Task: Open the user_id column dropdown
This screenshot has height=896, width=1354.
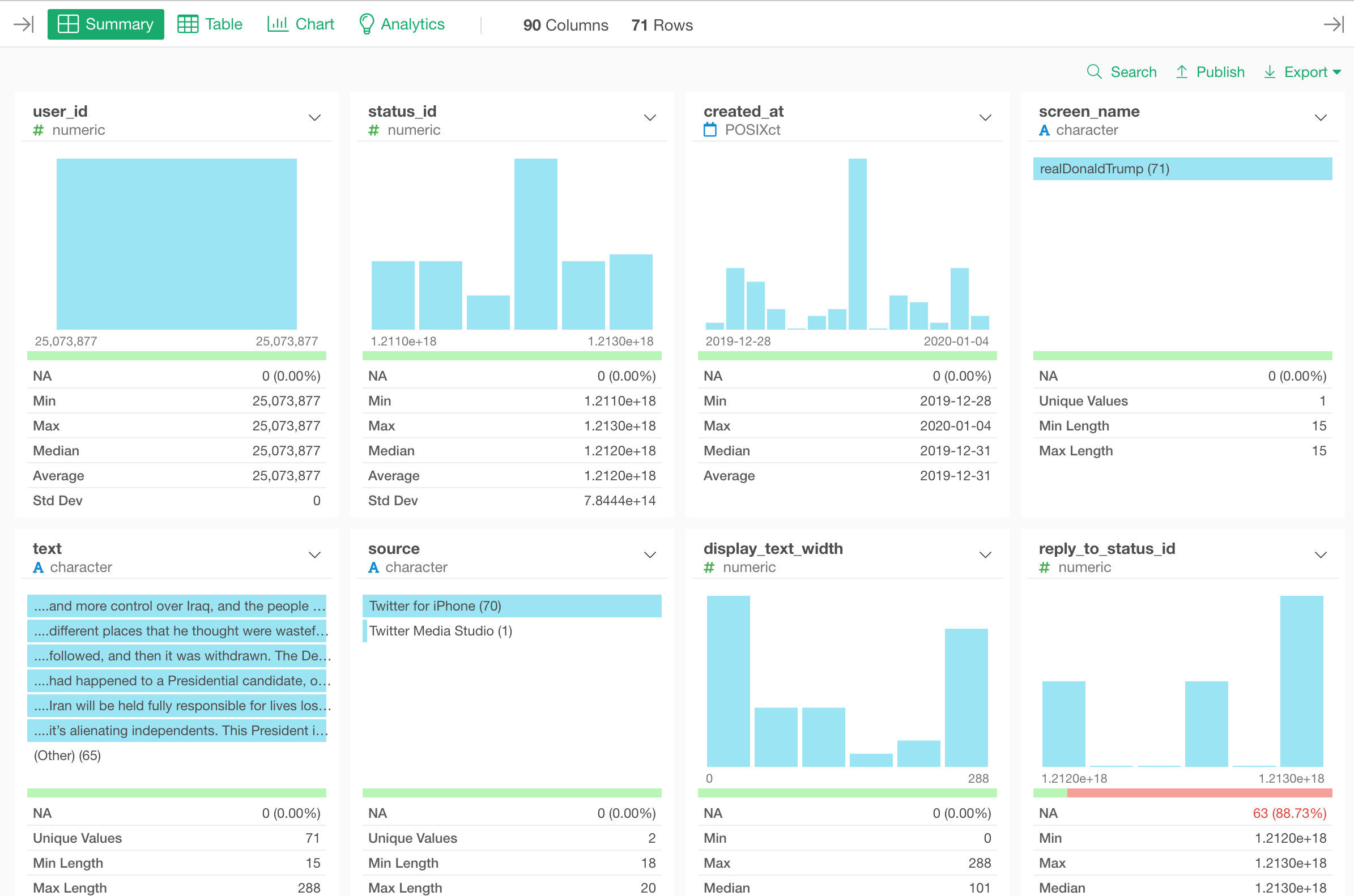Action: tap(314, 118)
